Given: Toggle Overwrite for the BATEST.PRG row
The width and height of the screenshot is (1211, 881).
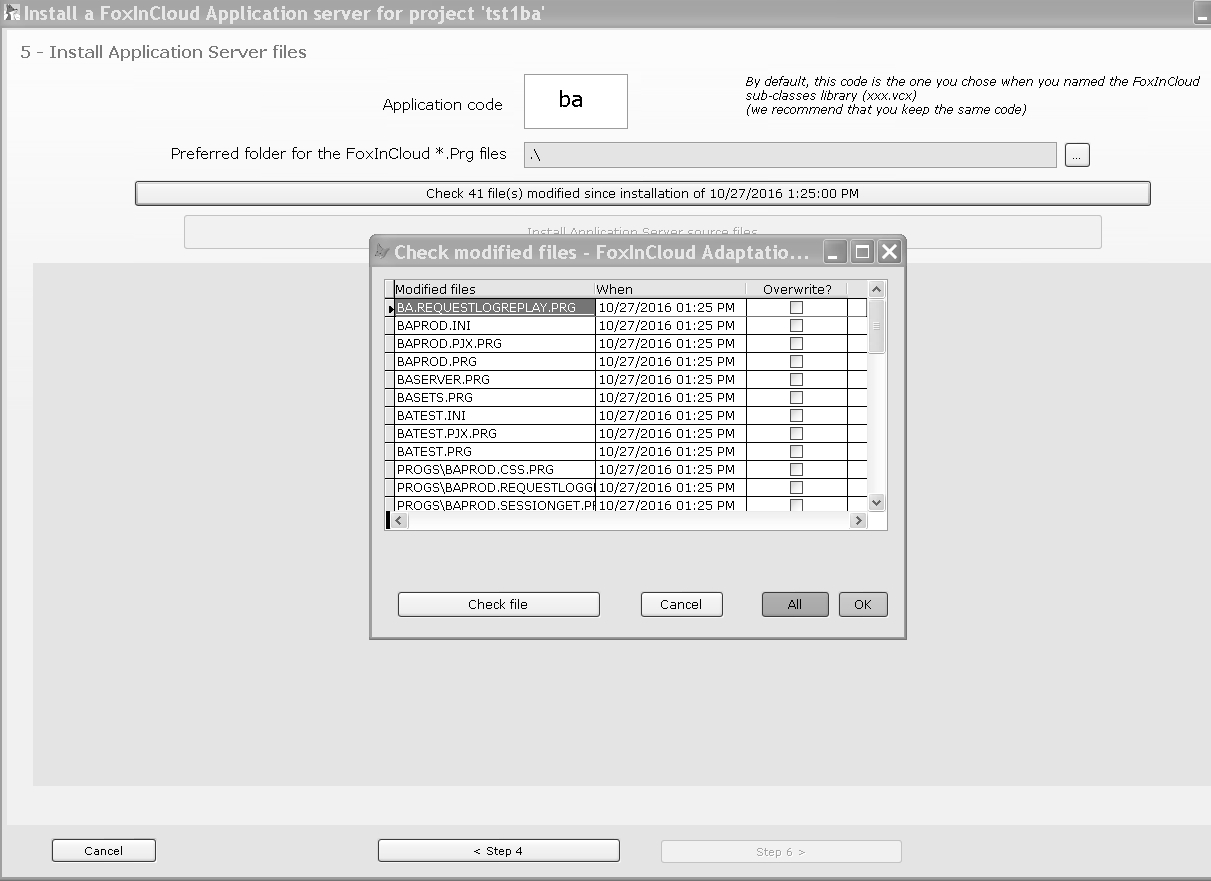Looking at the screenshot, I should [796, 452].
